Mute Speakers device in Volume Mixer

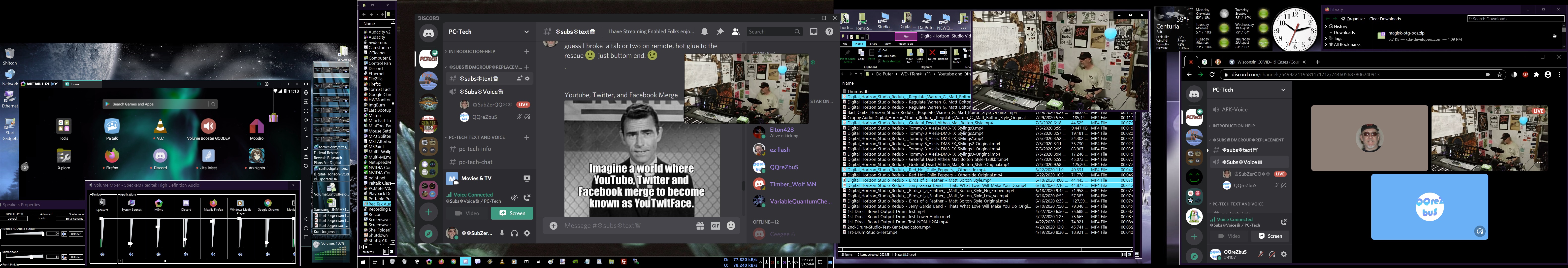pos(102,254)
